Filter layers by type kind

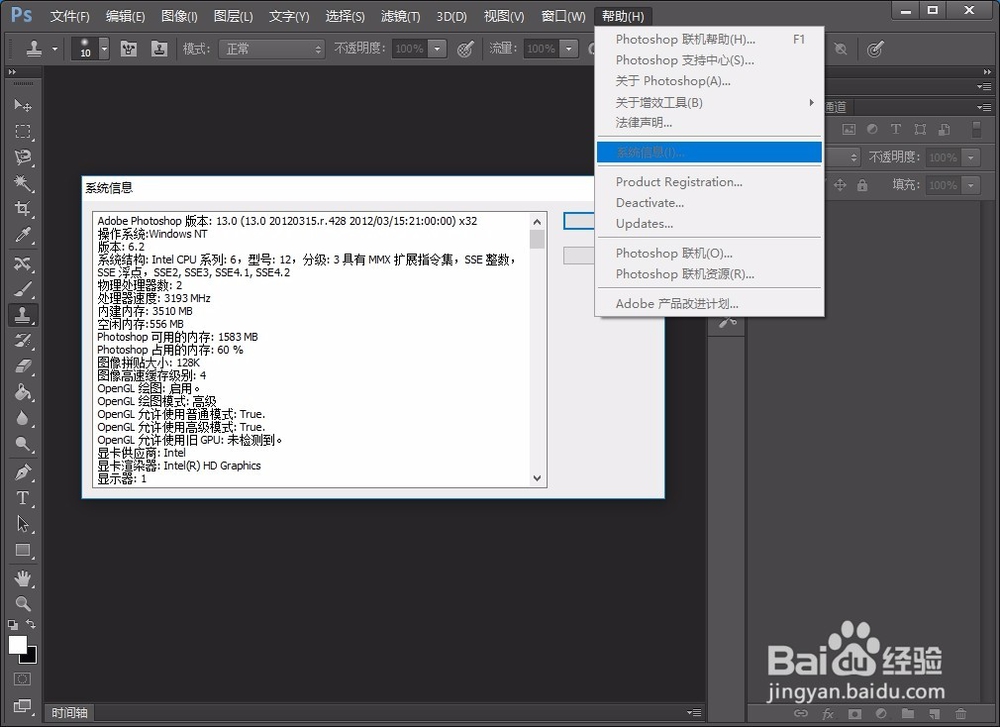coord(895,129)
